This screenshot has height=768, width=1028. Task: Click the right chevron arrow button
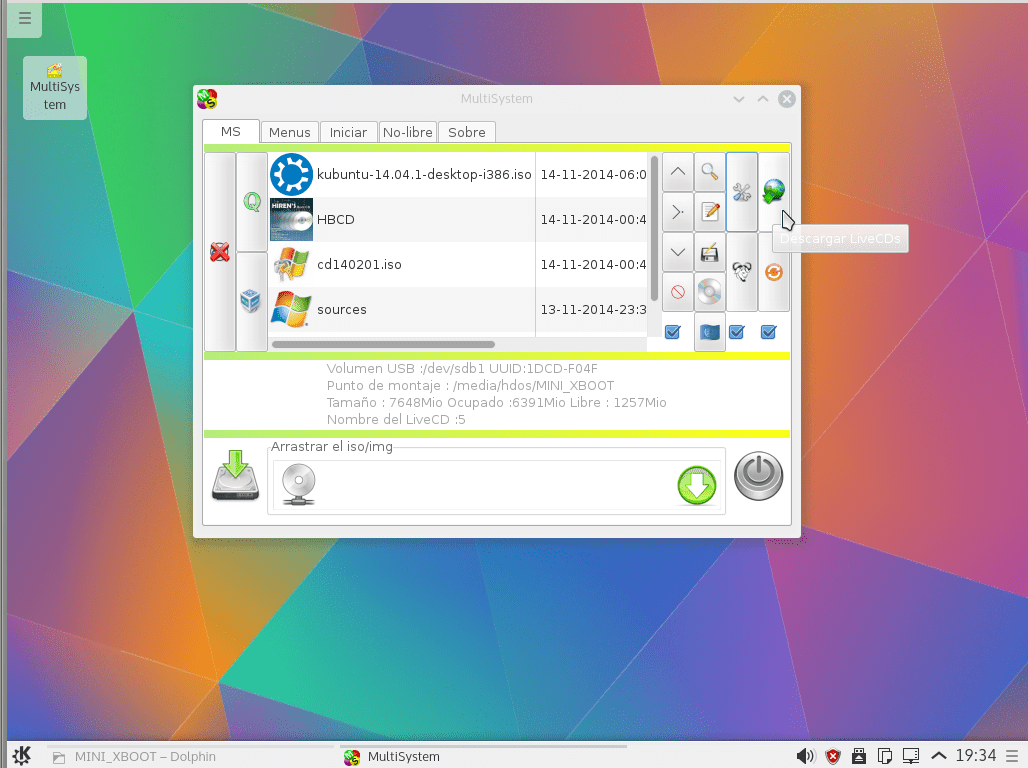[678, 212]
